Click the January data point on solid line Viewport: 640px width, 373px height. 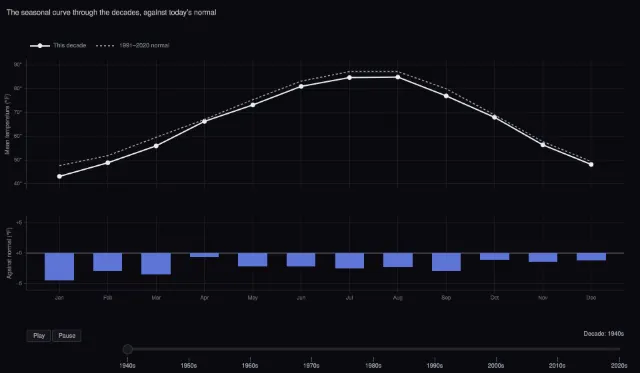point(60,176)
